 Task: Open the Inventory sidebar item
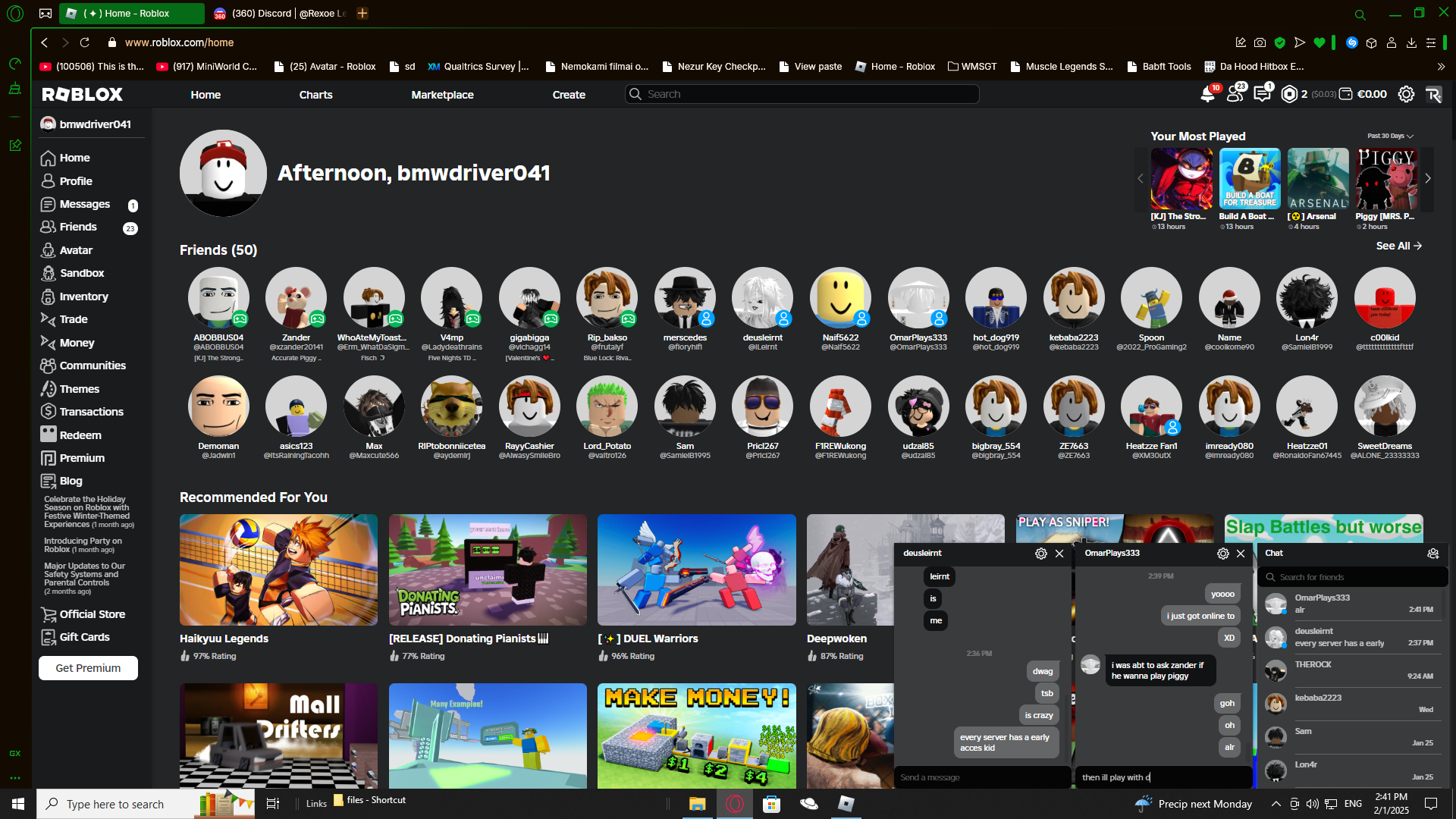pos(83,297)
